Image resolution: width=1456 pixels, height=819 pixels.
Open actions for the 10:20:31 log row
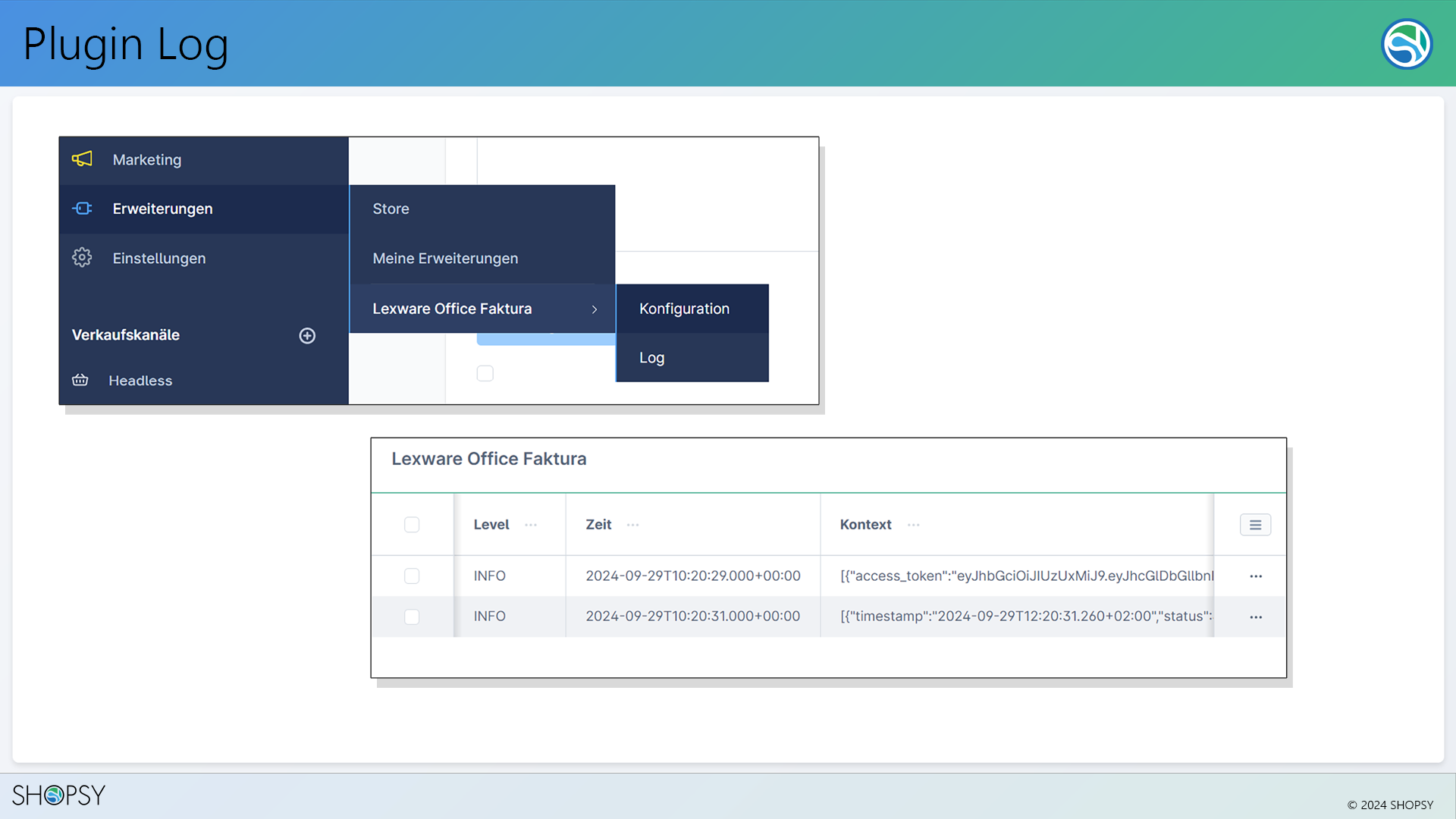(1256, 617)
